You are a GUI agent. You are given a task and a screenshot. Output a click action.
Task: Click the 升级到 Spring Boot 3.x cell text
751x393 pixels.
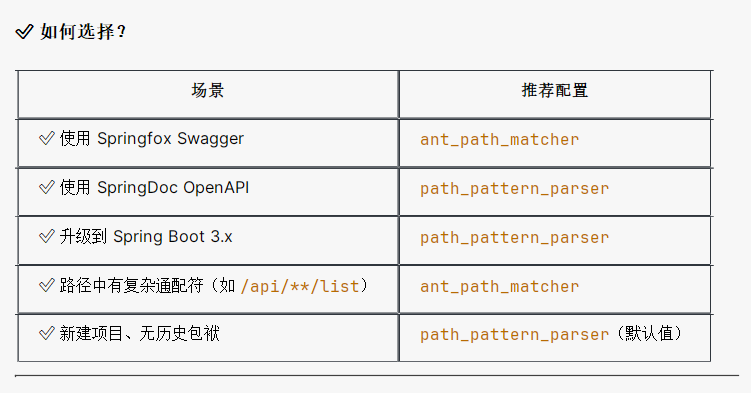[146, 236]
